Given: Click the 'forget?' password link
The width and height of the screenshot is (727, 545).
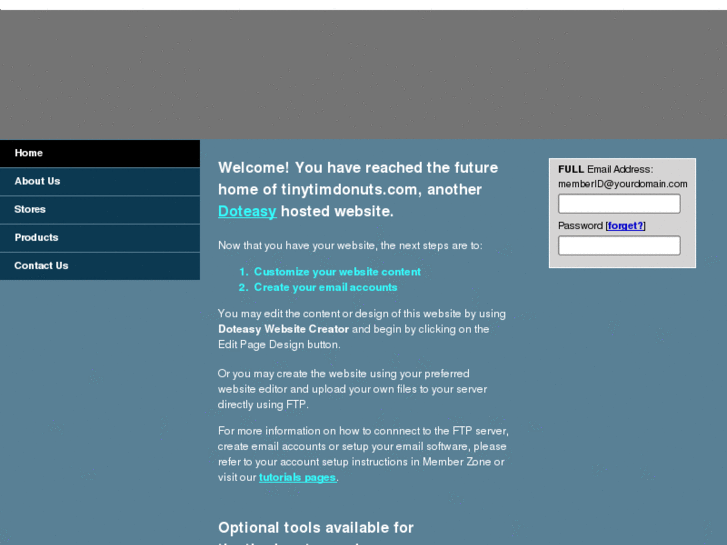Looking at the screenshot, I should (625, 226).
